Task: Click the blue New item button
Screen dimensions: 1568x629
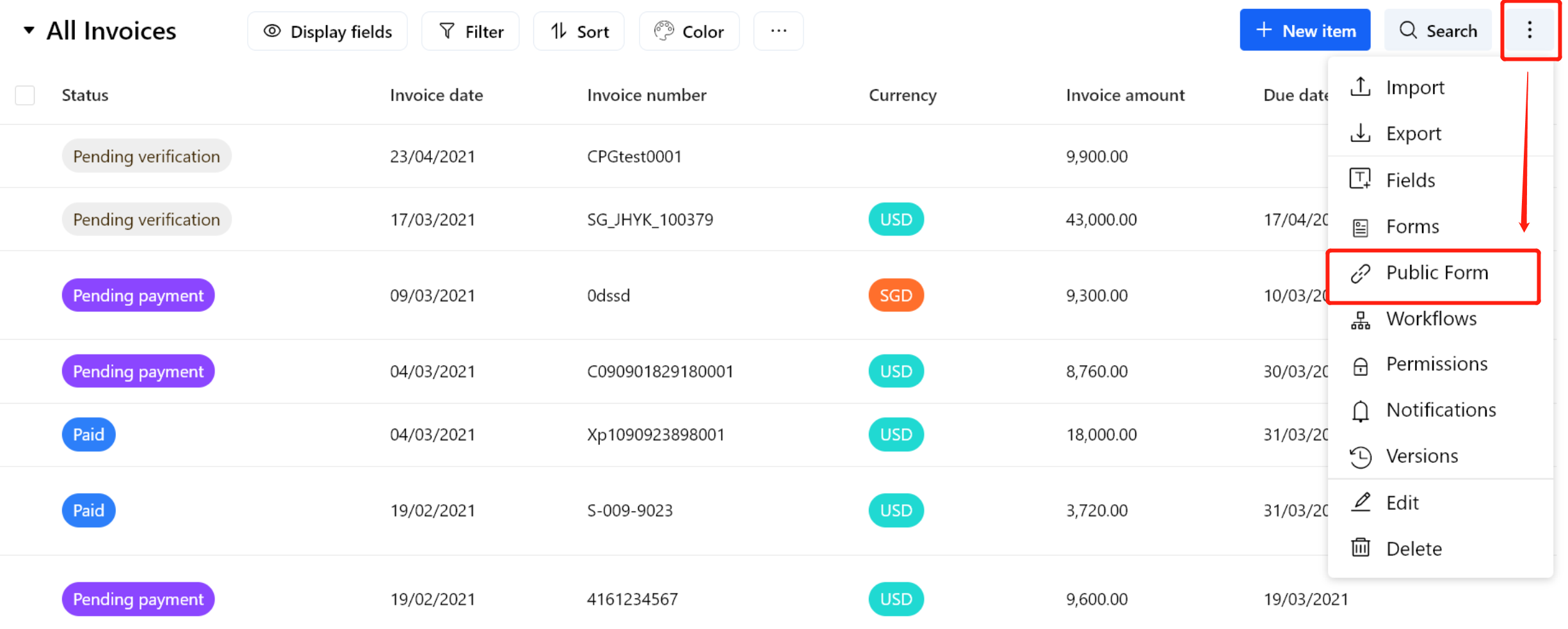Action: click(x=1304, y=31)
